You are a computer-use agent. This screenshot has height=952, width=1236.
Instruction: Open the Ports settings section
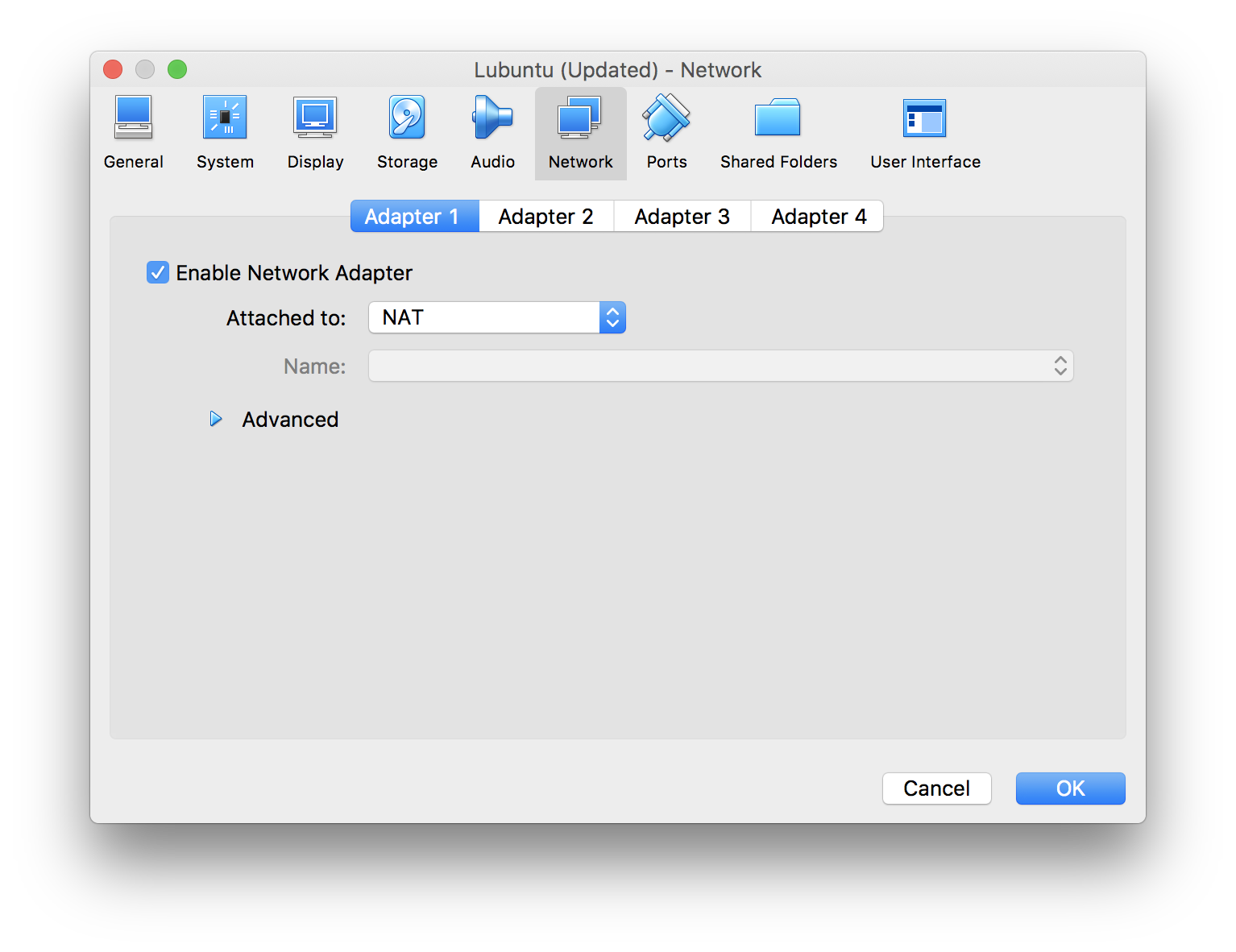pyautogui.click(x=666, y=134)
